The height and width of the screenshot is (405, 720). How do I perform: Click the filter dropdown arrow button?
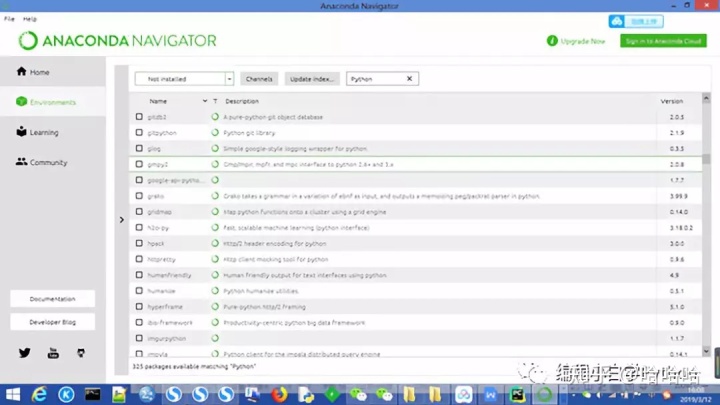(x=229, y=79)
